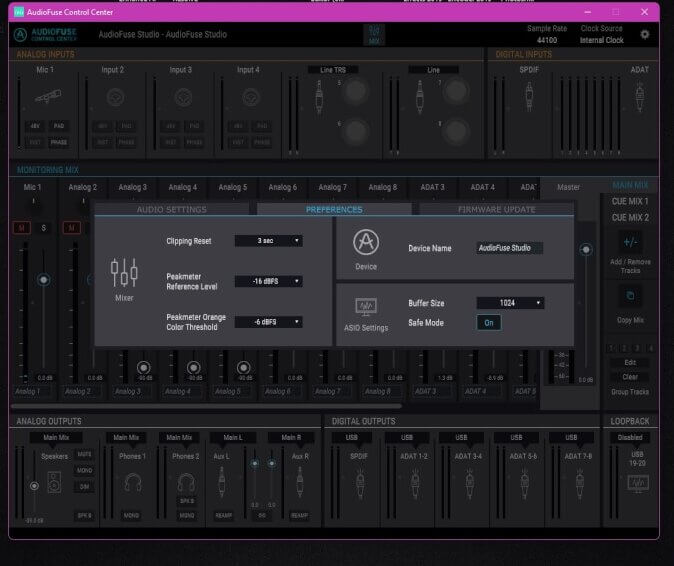674x566 pixels.
Task: Mute the Analog 2 mixer channel
Action: click(x=71, y=228)
